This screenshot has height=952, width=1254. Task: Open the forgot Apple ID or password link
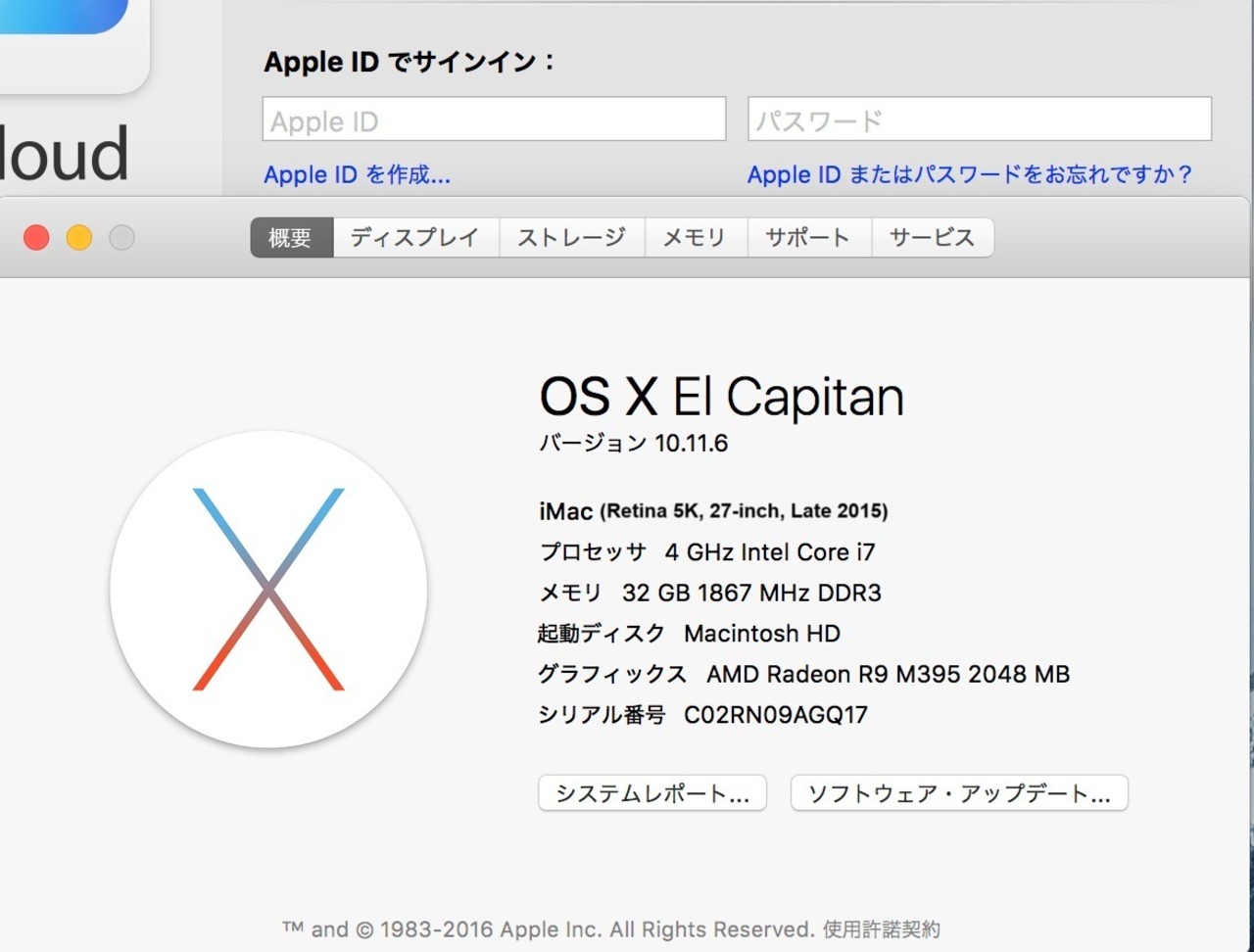pos(970,175)
